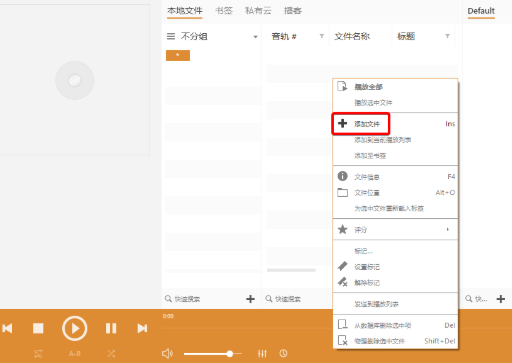512x363 pixels.
Task: Choose 播放全部 from the context menu
Action: (368, 87)
